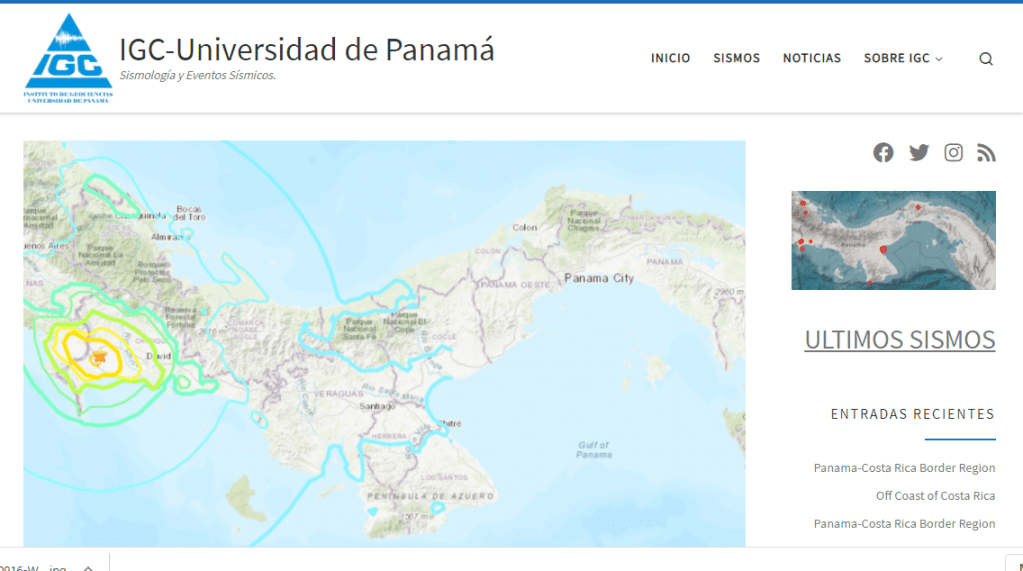Click the Sismología y Eventos Sísmicos tagline
1023x571 pixels.
tap(198, 75)
